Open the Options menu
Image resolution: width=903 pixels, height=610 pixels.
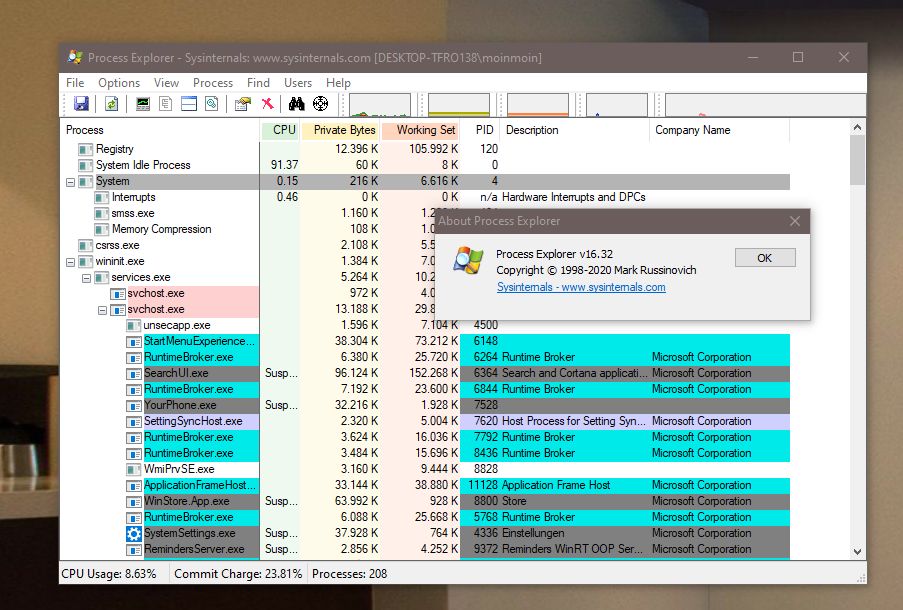tap(119, 83)
